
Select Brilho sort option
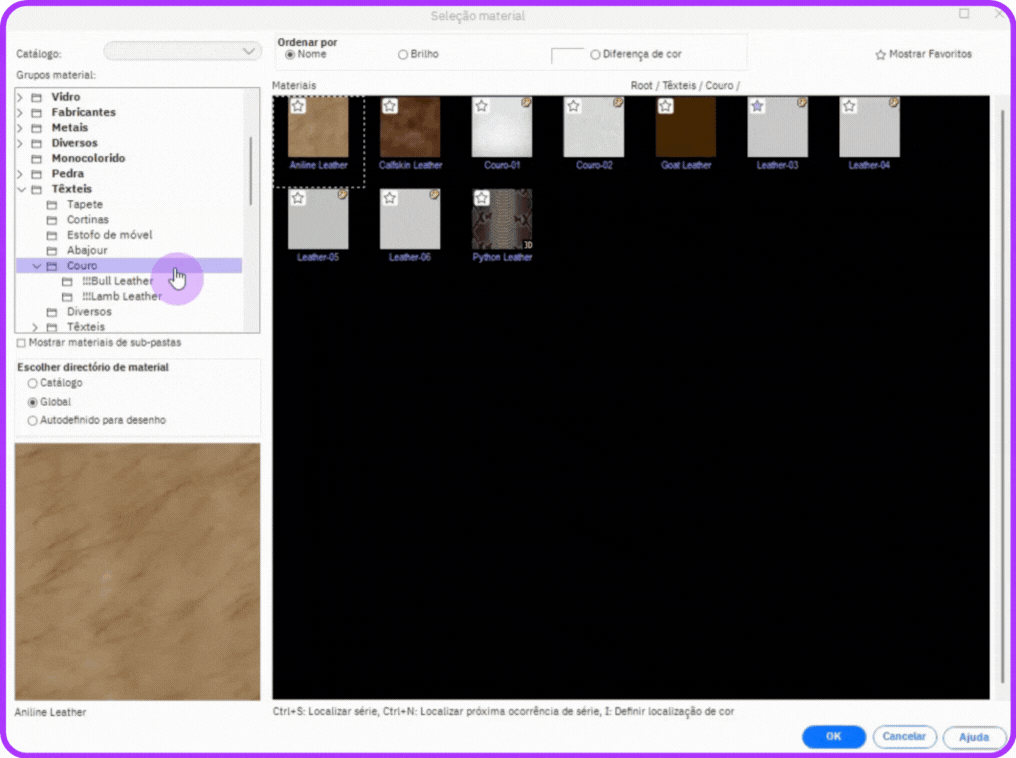click(403, 55)
